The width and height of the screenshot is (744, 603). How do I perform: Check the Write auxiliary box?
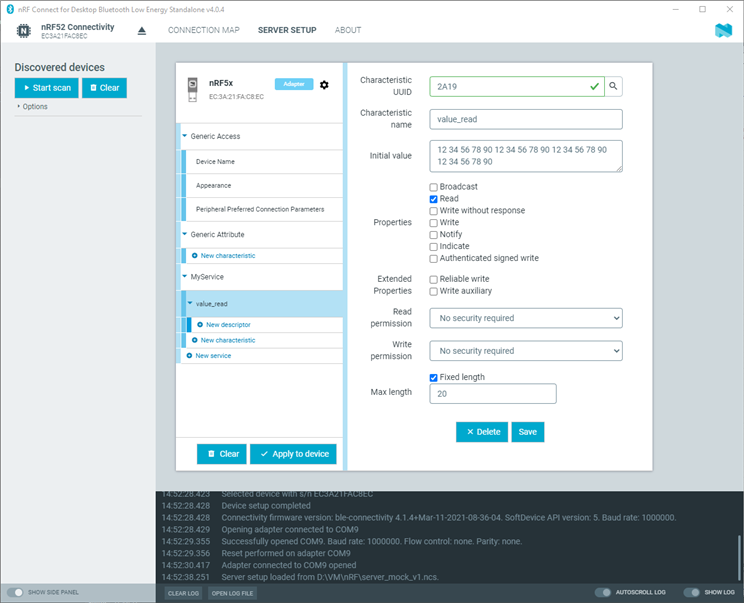coord(433,291)
